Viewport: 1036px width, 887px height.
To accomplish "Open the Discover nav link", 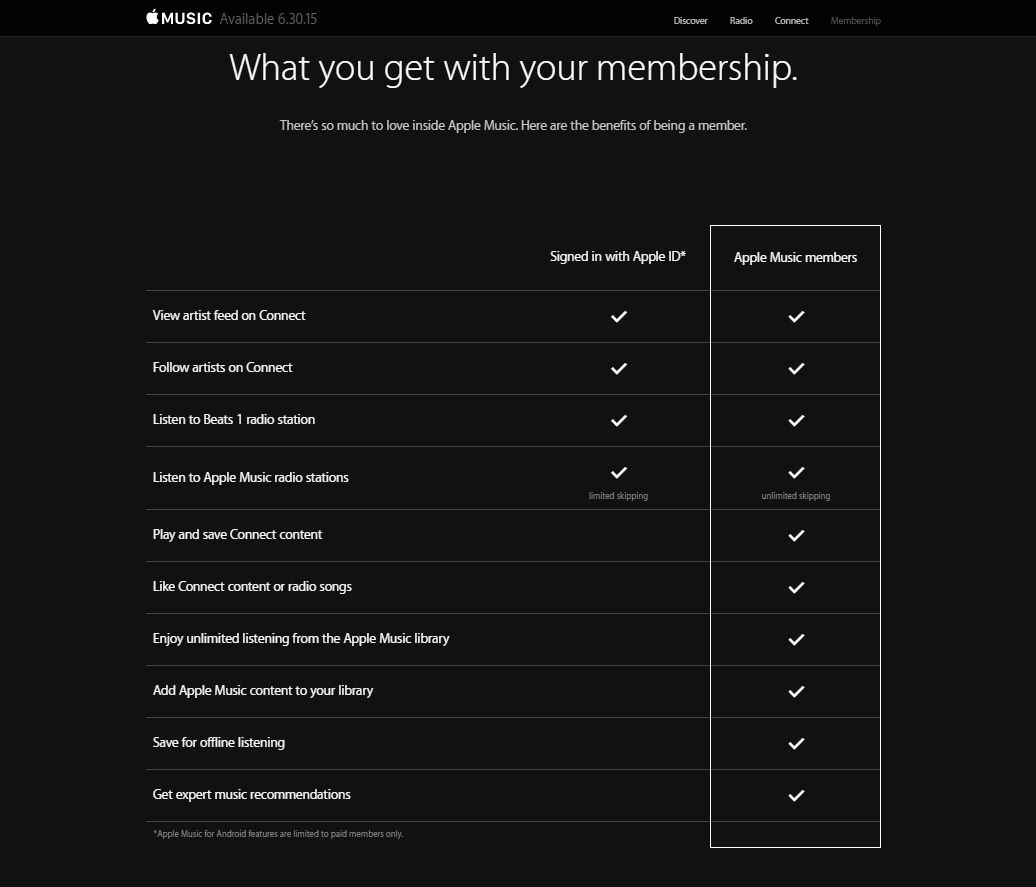I will click(690, 20).
